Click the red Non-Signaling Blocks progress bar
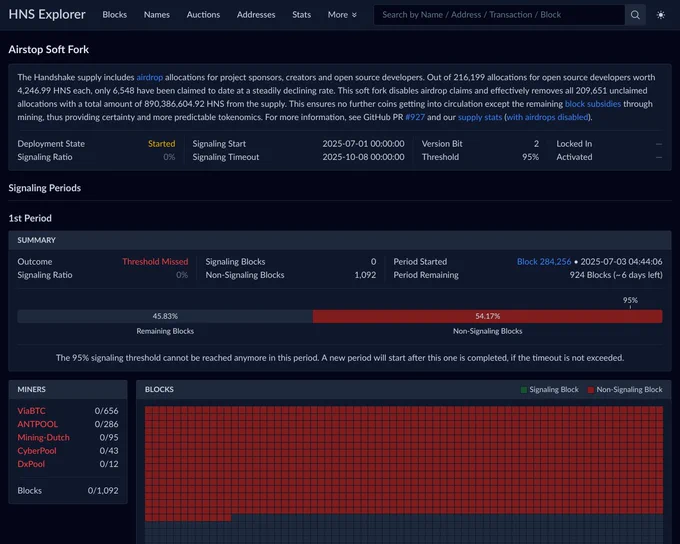 [487, 316]
